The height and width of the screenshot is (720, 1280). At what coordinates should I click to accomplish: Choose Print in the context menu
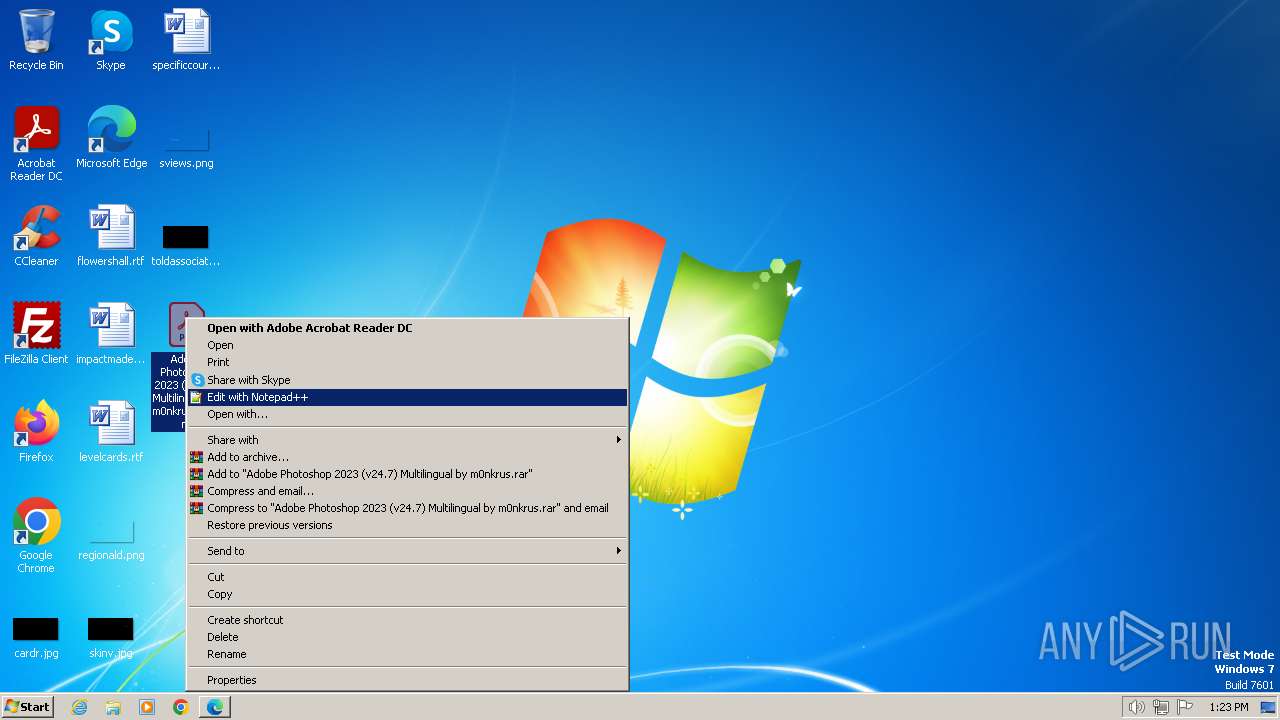click(408, 362)
